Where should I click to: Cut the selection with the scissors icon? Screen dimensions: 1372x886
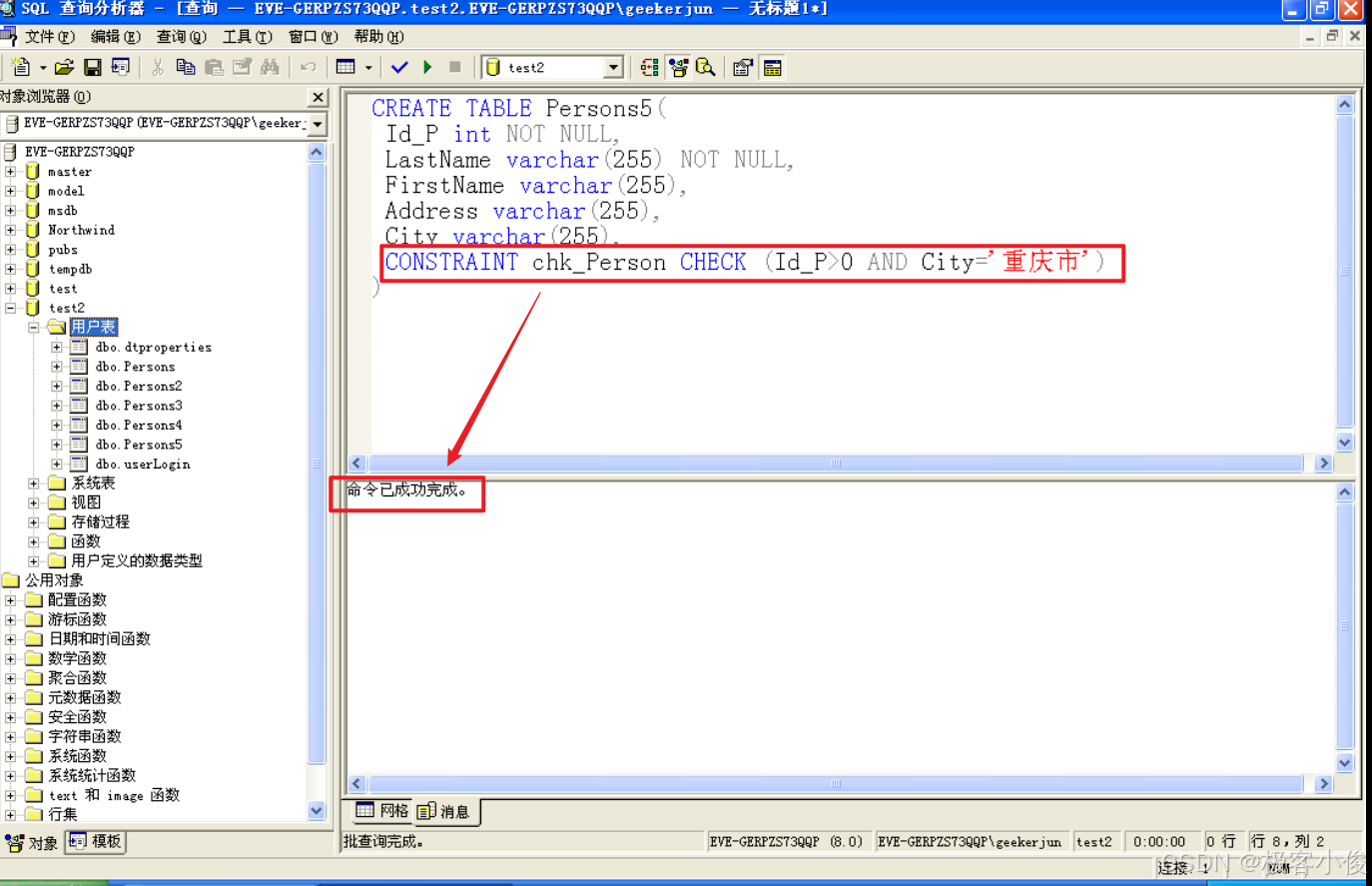coord(157,67)
